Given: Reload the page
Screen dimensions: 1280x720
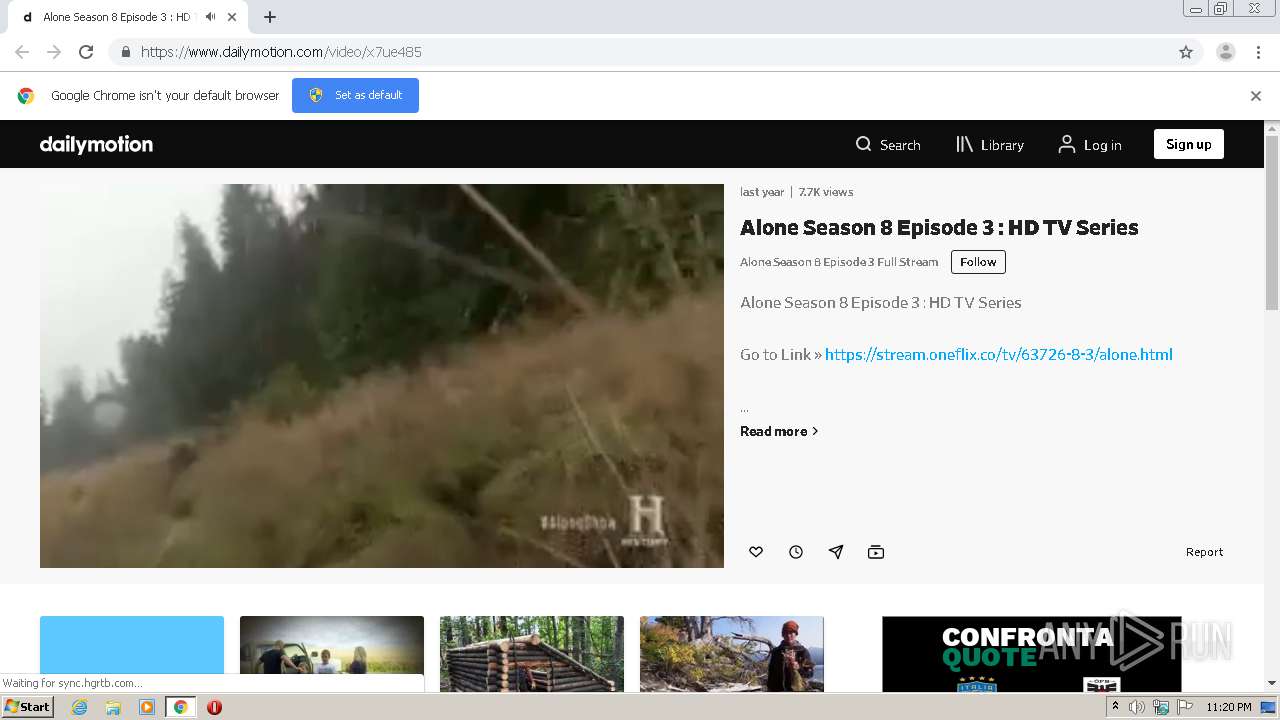Looking at the screenshot, I should [x=86, y=52].
